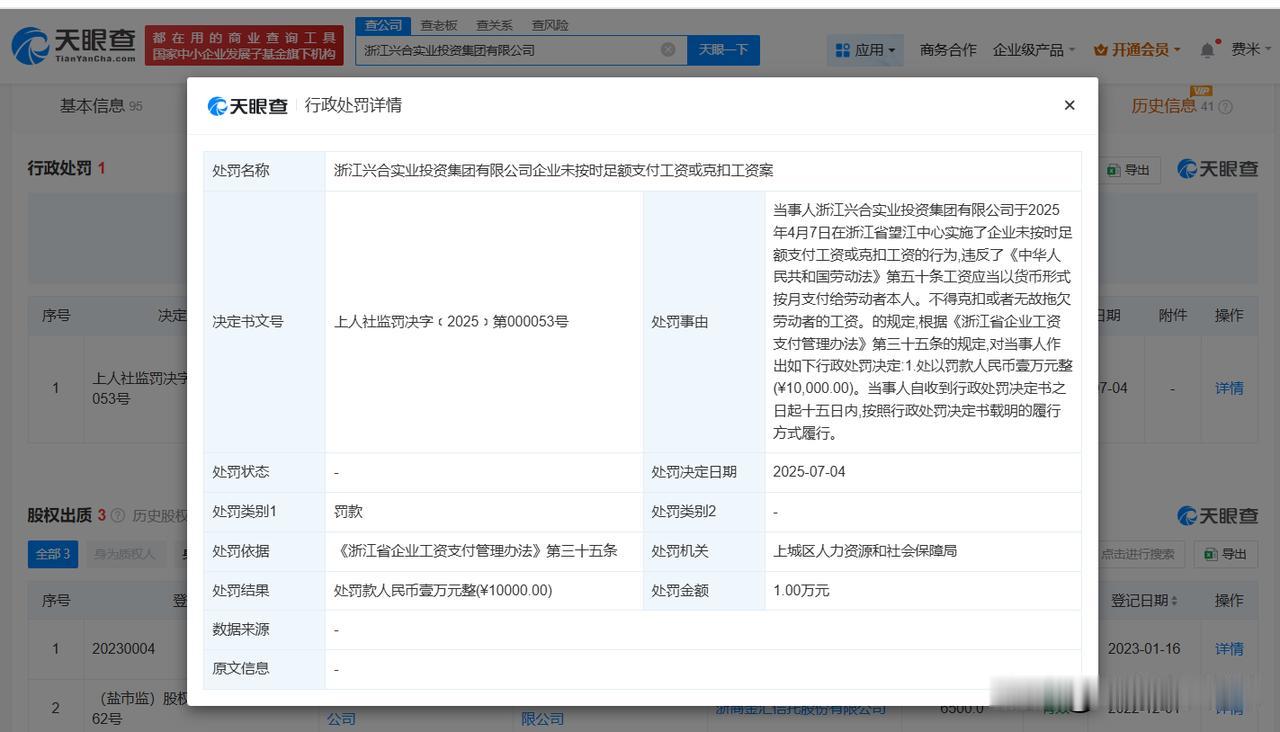Screen dimensions: 1280x732
Task: Open the 应用 dropdown menu
Action: click(x=865, y=50)
